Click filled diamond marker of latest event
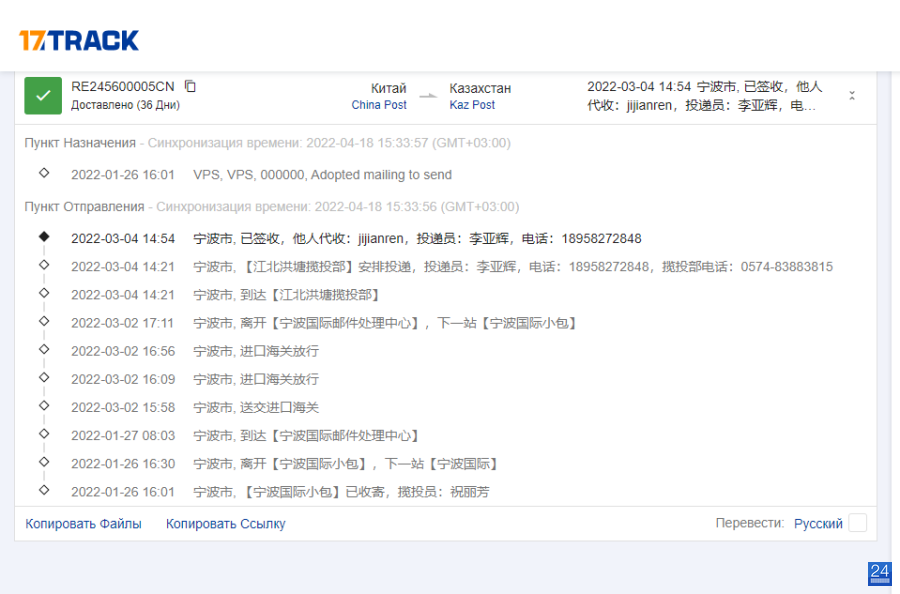The width and height of the screenshot is (900, 594). click(x=44, y=236)
